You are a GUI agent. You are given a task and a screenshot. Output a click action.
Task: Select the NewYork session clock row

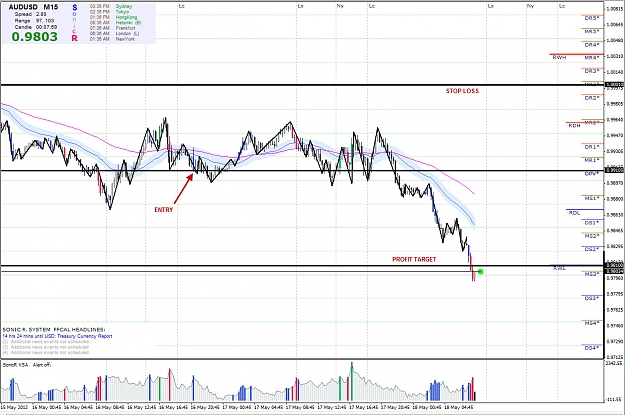tap(113, 39)
